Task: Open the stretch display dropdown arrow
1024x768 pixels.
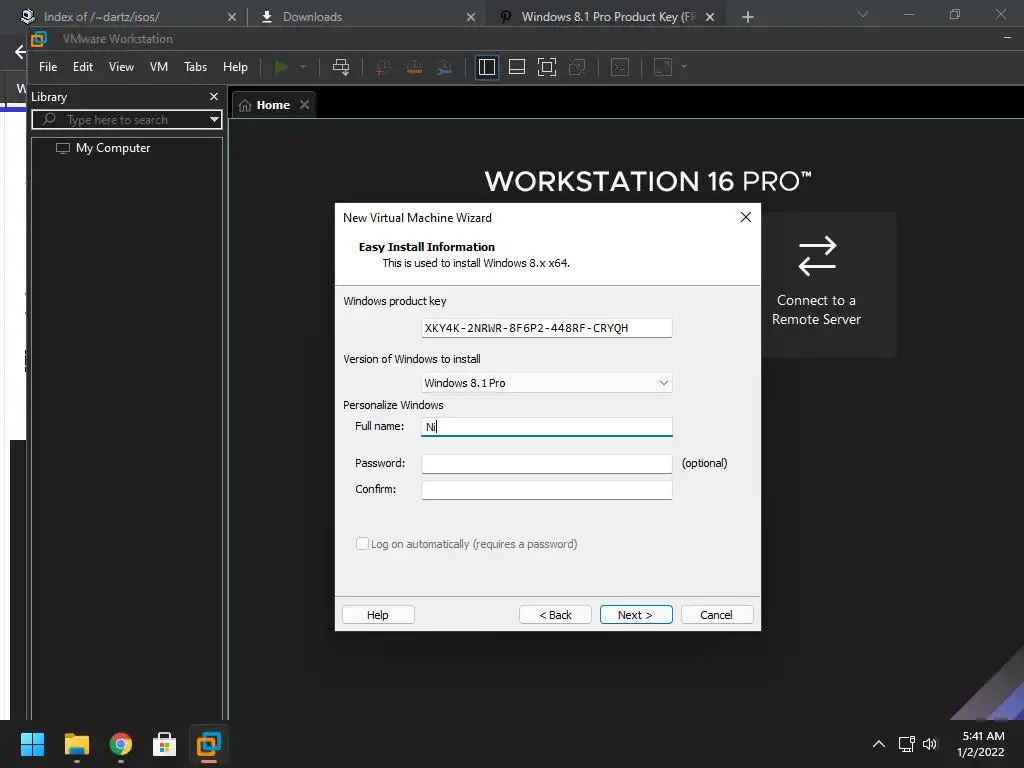Action: (x=684, y=67)
